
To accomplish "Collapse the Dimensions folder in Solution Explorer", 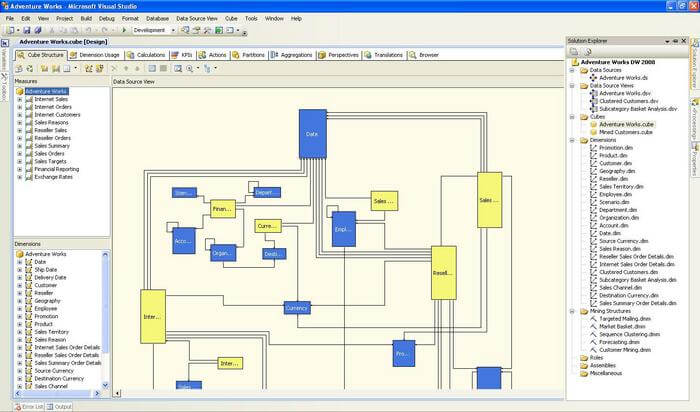I will click(x=572, y=140).
